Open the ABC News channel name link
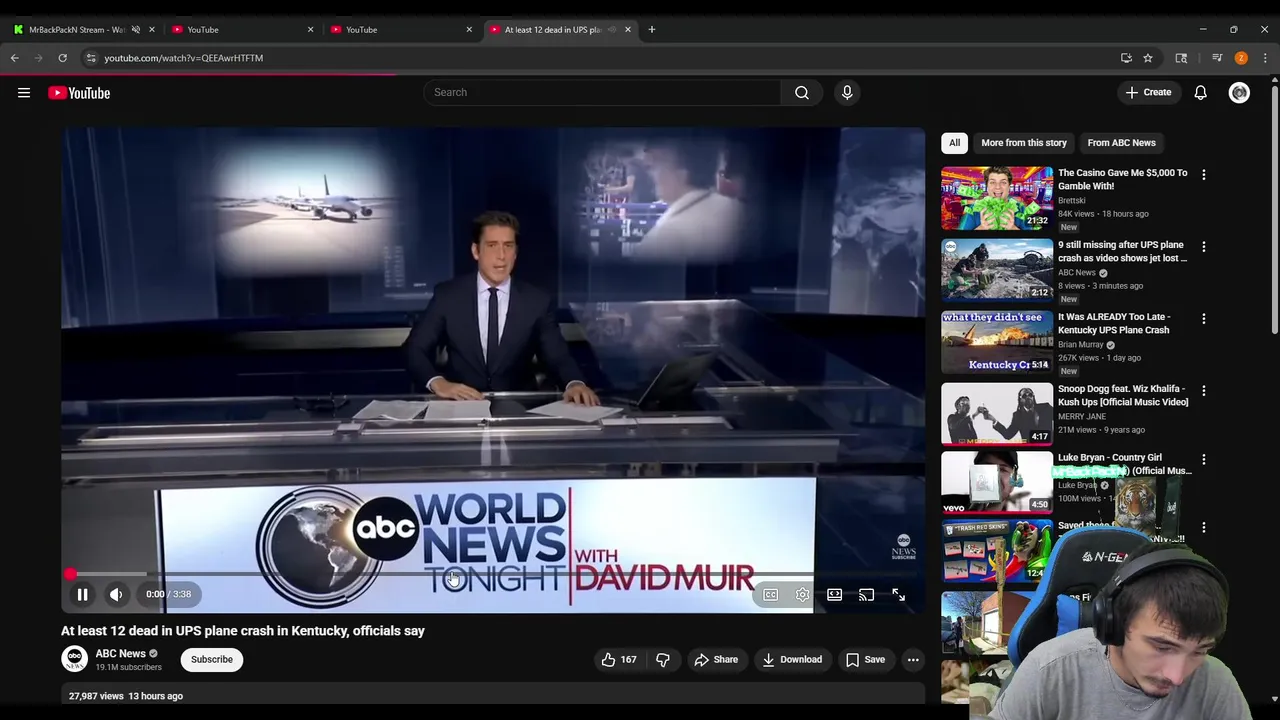The width and height of the screenshot is (1280, 720). tap(120, 653)
